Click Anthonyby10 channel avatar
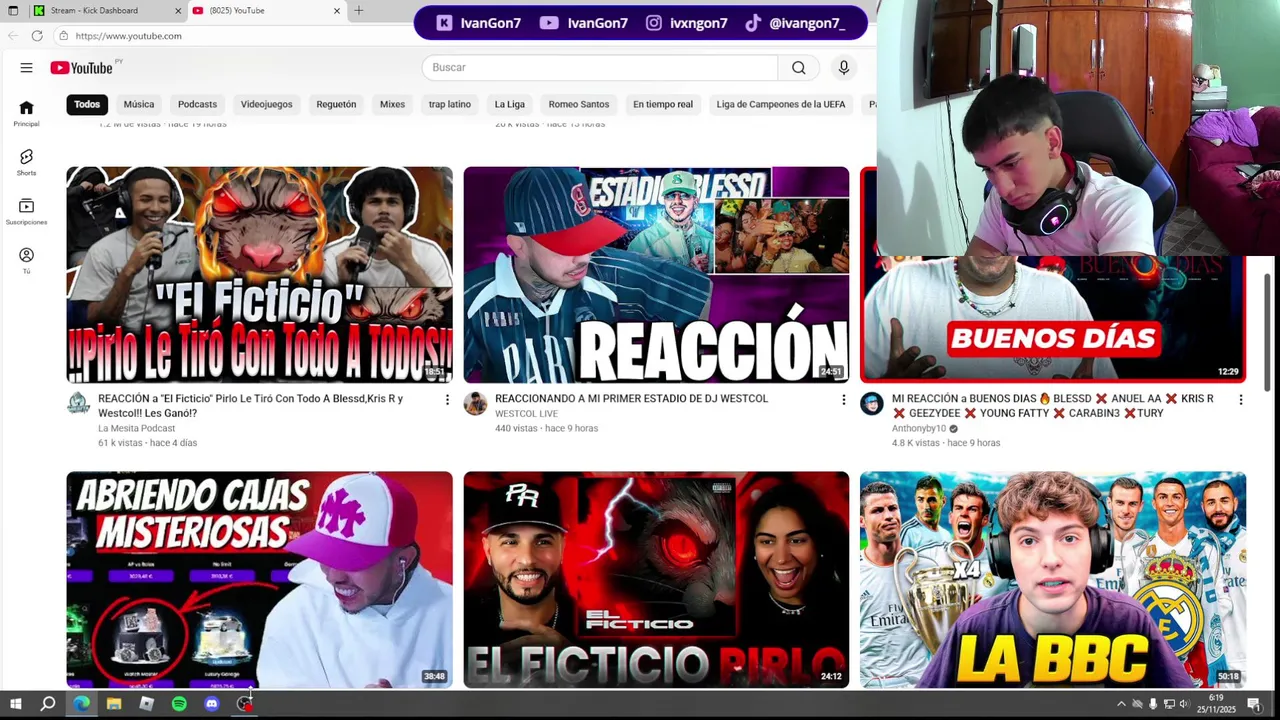 (x=872, y=403)
